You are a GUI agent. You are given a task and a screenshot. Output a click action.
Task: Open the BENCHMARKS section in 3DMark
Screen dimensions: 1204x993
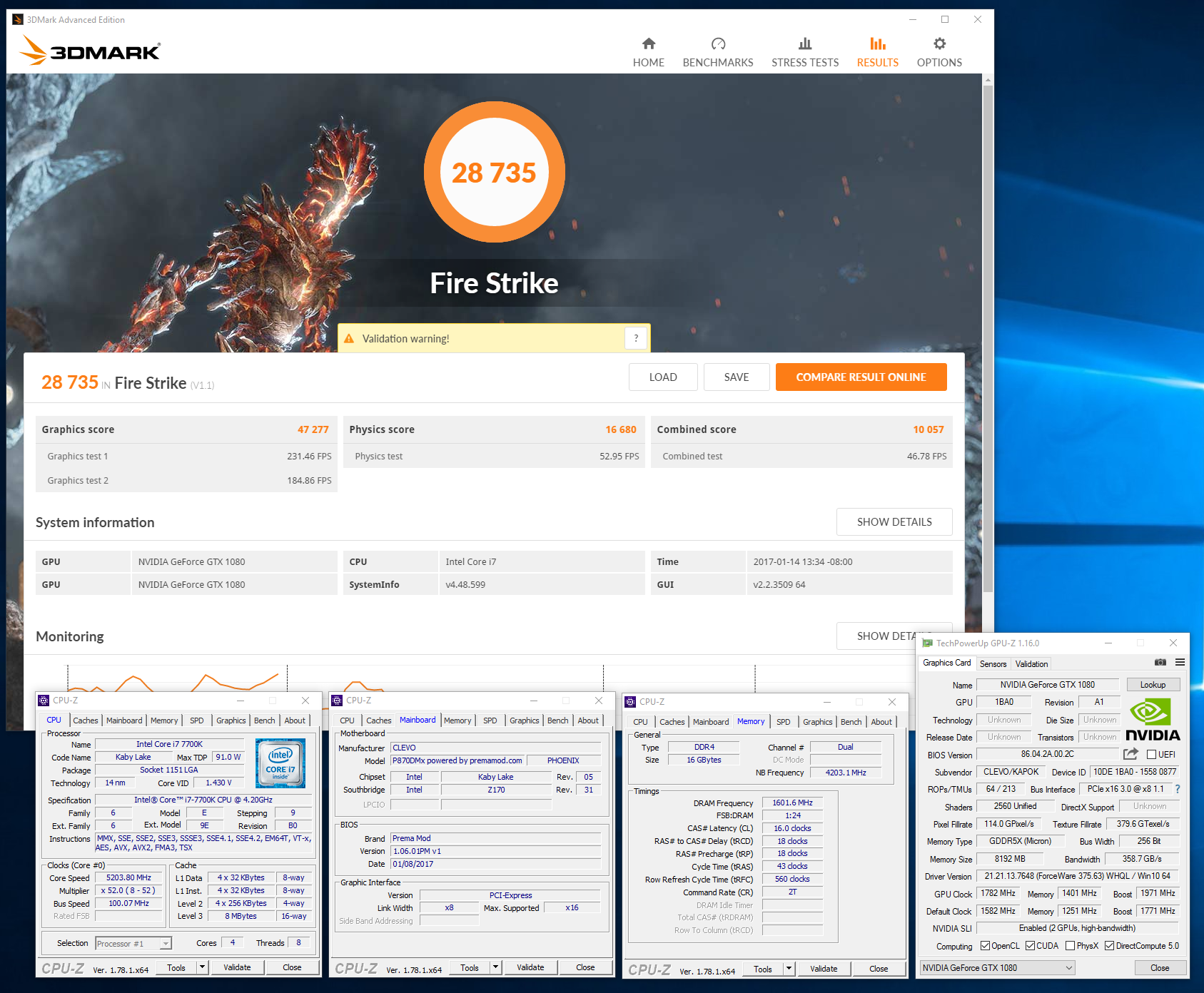tap(717, 53)
